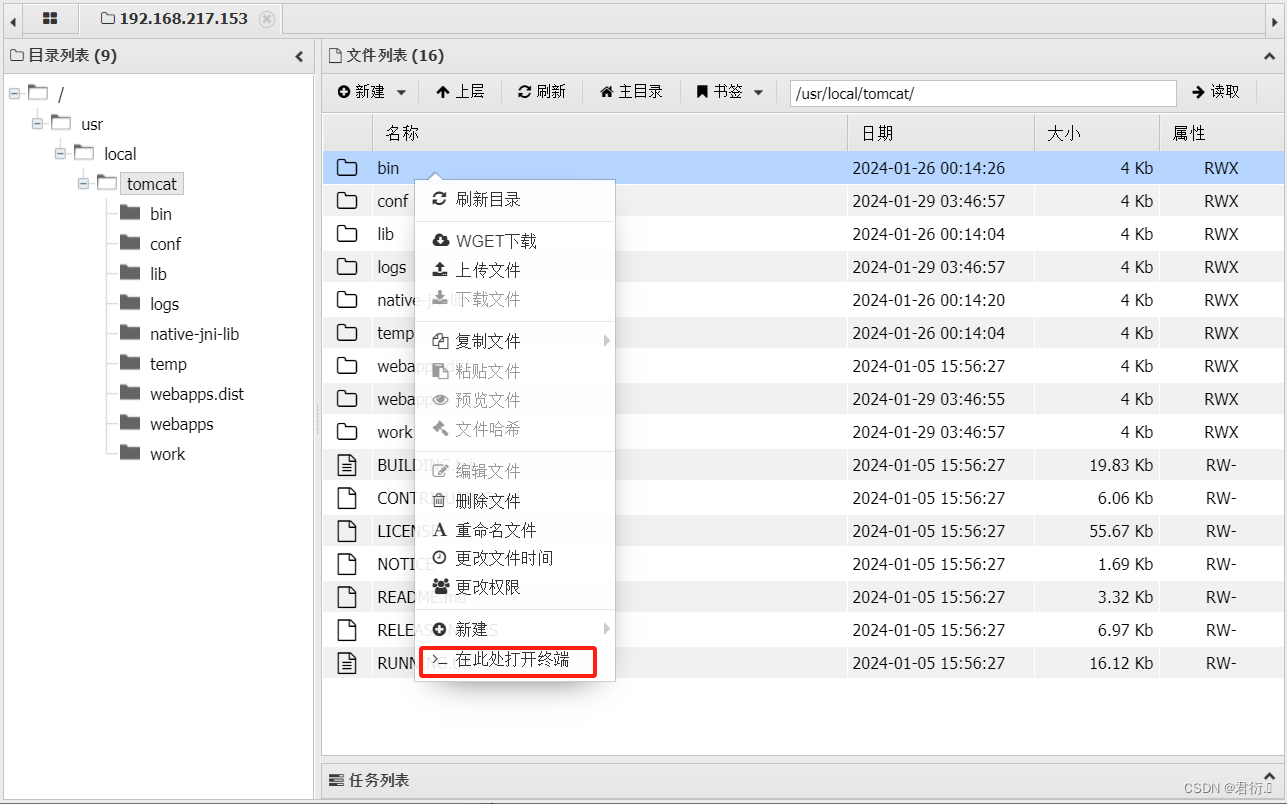Click the bin folder icon in file list
Screen dimensions: 1287x804
(x=347, y=168)
